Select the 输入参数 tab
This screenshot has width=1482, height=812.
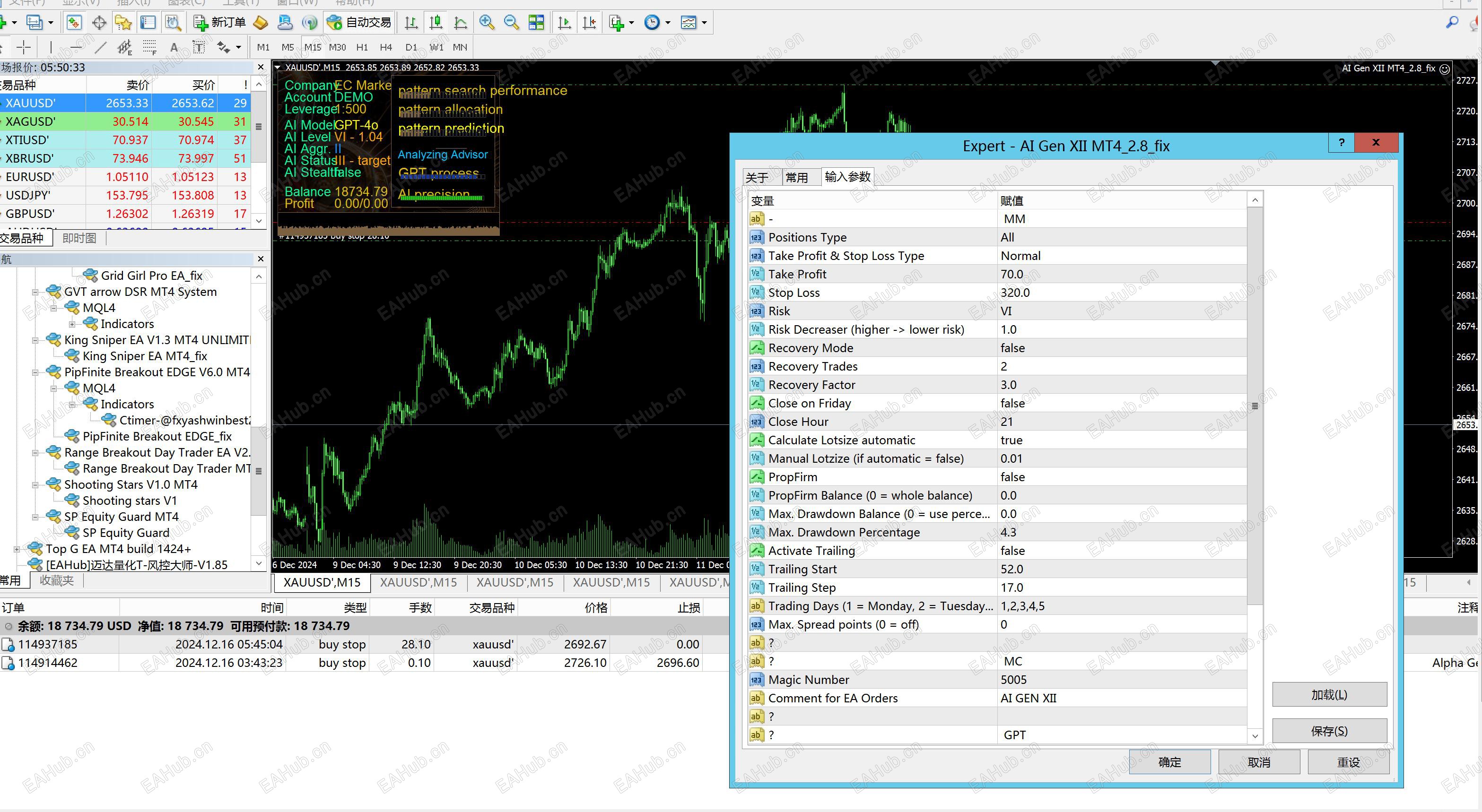tap(847, 177)
